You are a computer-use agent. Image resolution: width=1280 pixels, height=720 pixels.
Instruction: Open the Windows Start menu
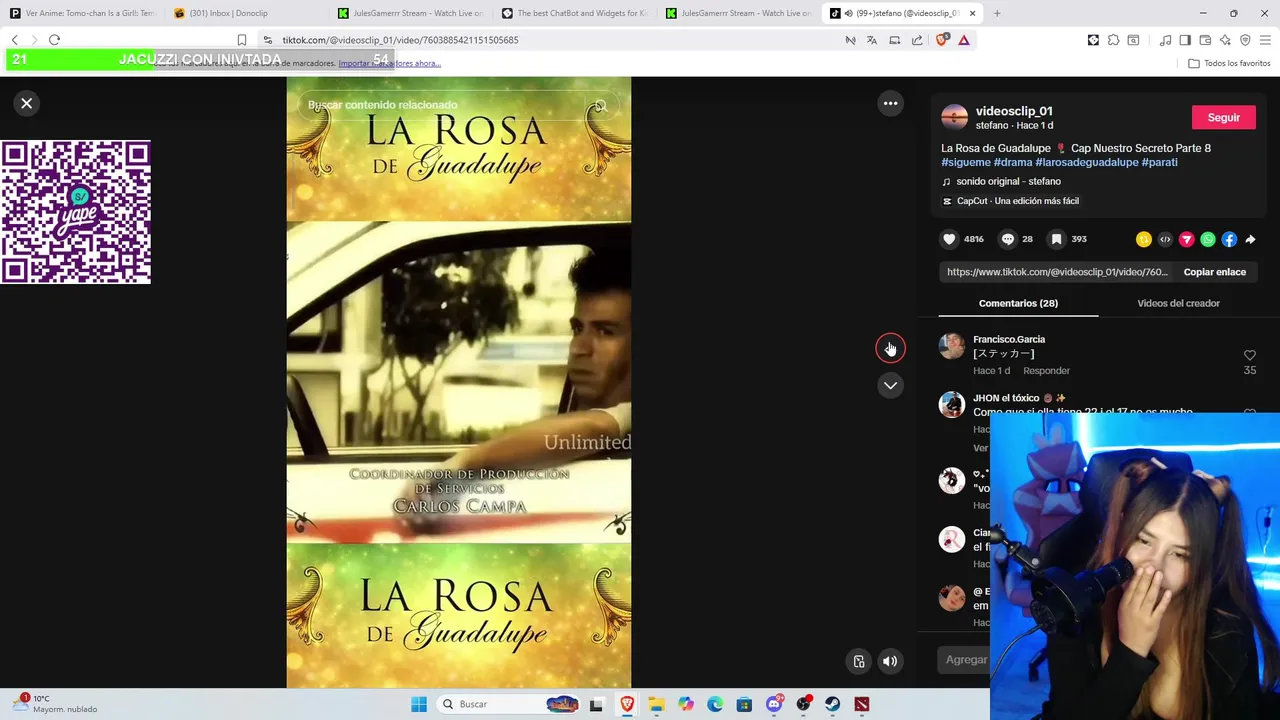pyautogui.click(x=419, y=704)
